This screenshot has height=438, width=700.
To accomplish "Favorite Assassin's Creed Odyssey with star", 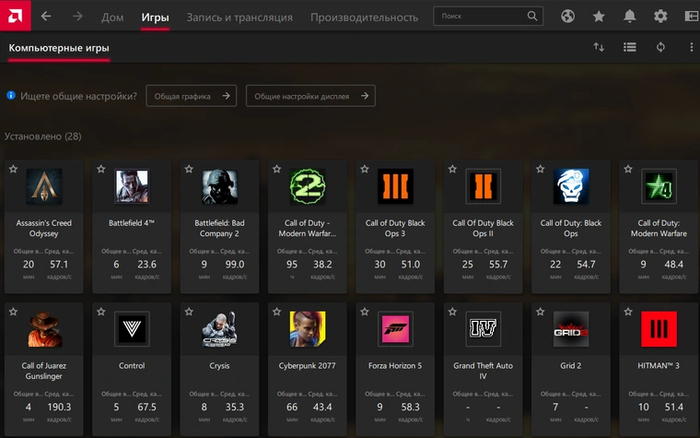I will tap(14, 170).
